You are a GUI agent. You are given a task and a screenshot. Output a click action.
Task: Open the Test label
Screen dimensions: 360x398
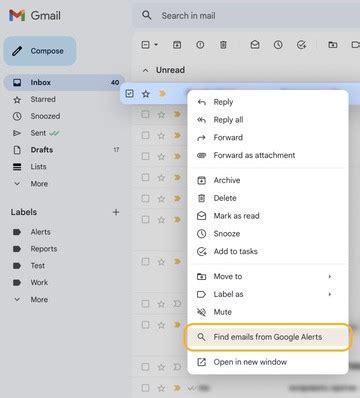[38, 266]
